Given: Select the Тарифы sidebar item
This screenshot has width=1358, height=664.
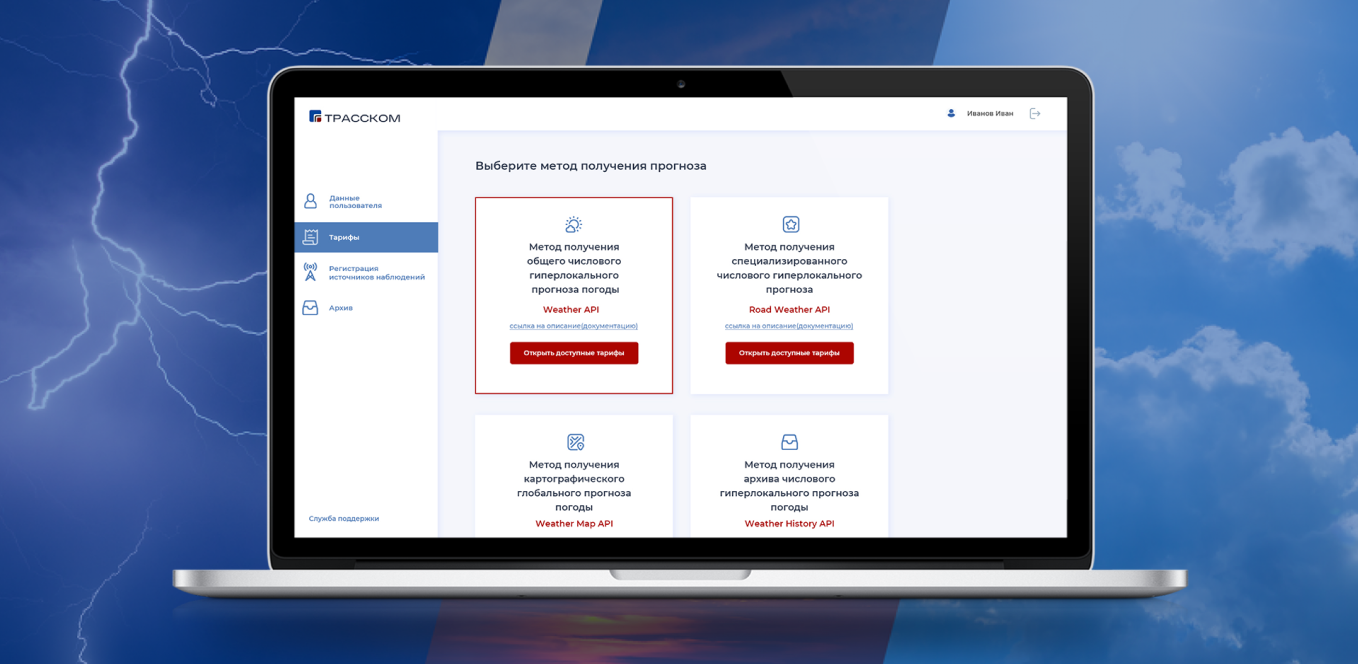Looking at the screenshot, I should coord(344,238).
